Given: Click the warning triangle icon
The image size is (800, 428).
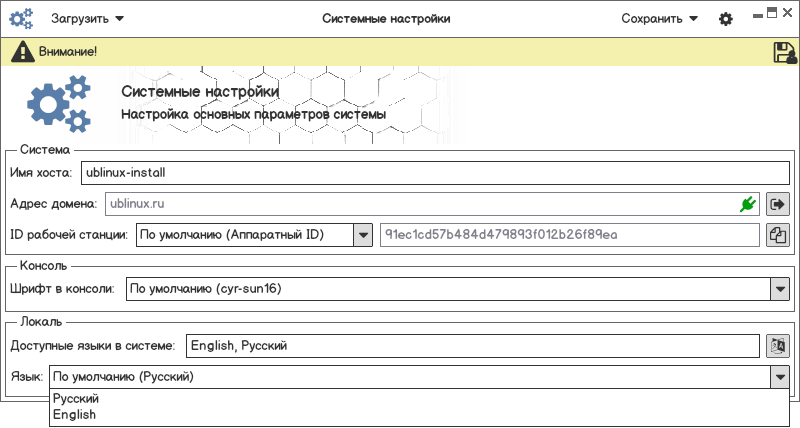Looking at the screenshot, I should [x=23, y=52].
